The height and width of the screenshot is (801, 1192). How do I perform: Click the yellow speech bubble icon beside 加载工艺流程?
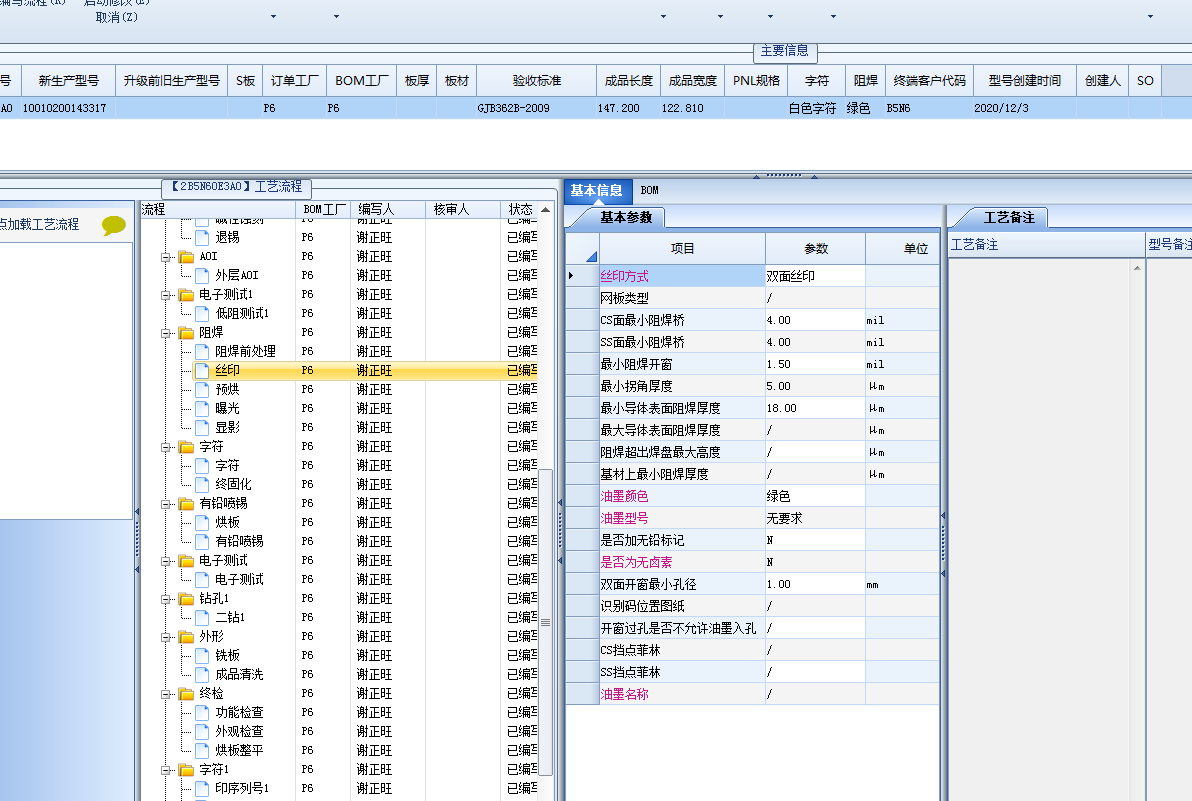[113, 225]
